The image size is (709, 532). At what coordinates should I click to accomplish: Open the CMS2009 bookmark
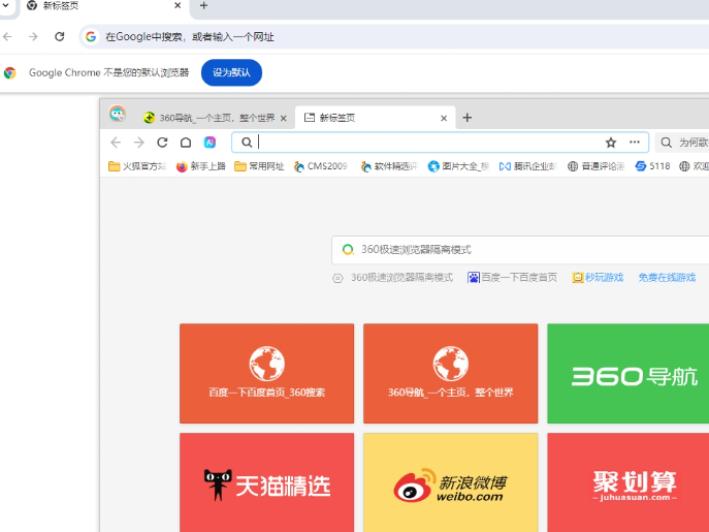pyautogui.click(x=321, y=166)
